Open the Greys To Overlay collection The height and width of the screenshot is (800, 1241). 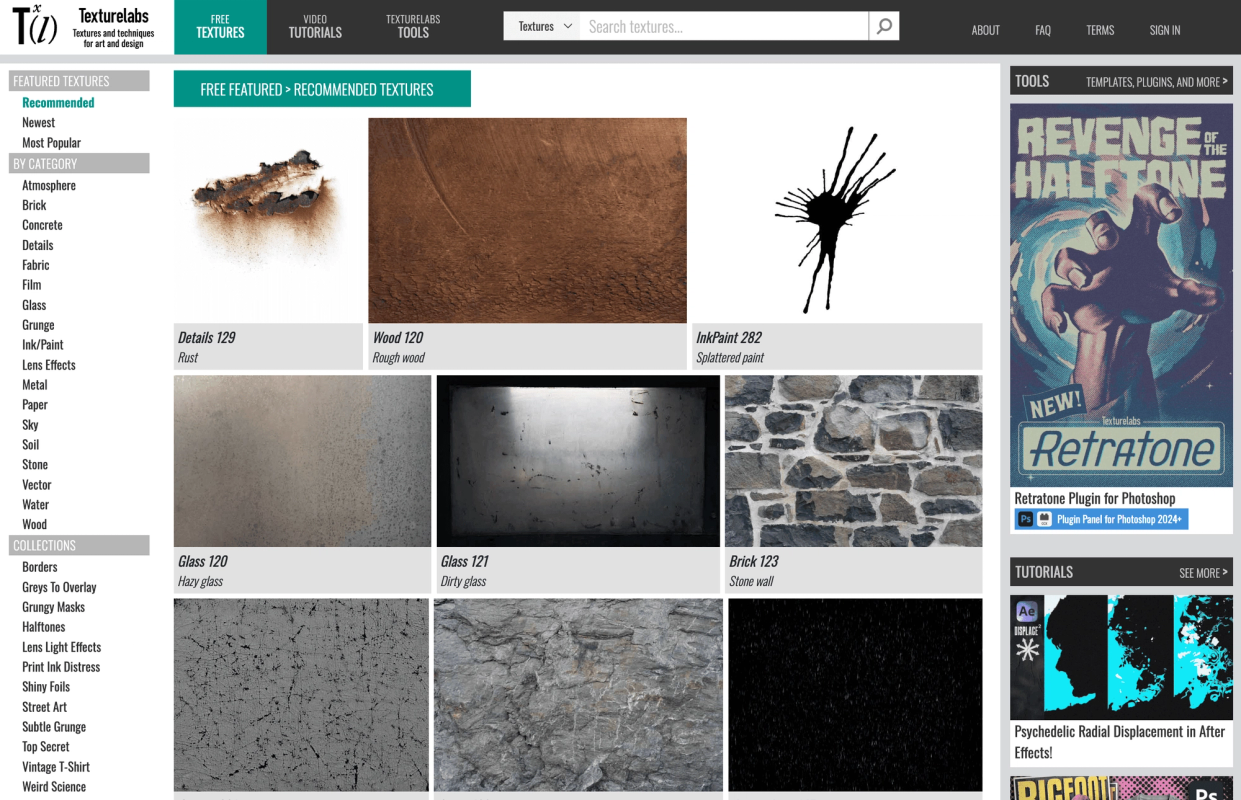59,587
